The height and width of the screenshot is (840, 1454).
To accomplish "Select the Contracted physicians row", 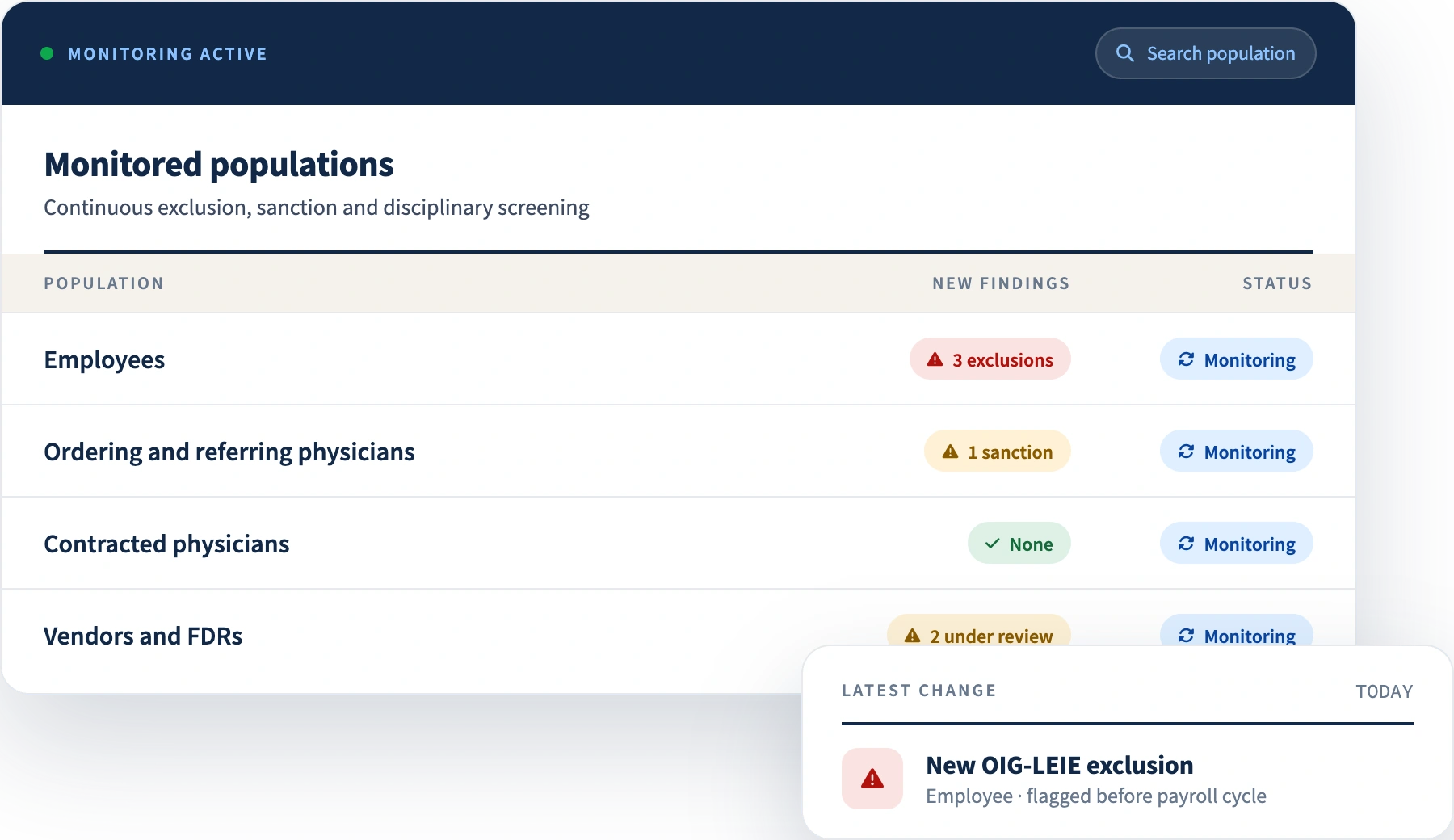I will (679, 544).
